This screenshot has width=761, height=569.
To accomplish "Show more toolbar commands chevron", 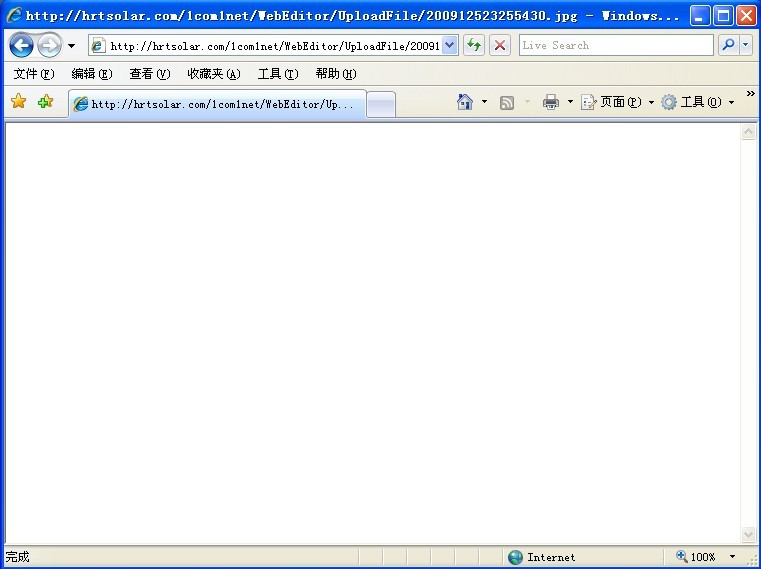I will coord(751,94).
